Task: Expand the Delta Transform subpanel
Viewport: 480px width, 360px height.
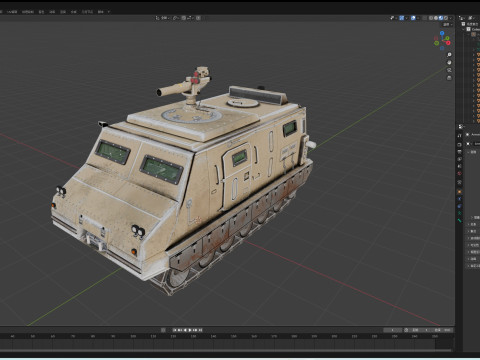Action: pos(475,217)
